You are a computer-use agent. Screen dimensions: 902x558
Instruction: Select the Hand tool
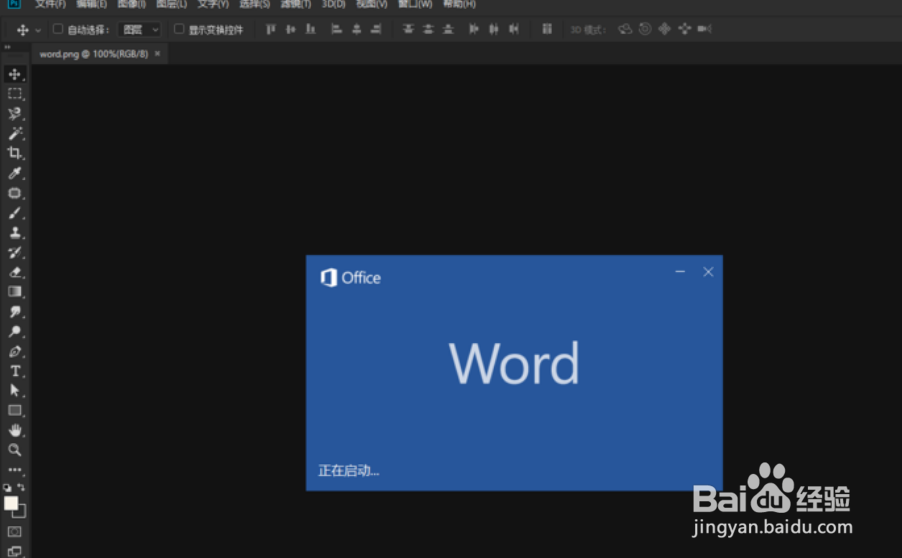[x=15, y=430]
